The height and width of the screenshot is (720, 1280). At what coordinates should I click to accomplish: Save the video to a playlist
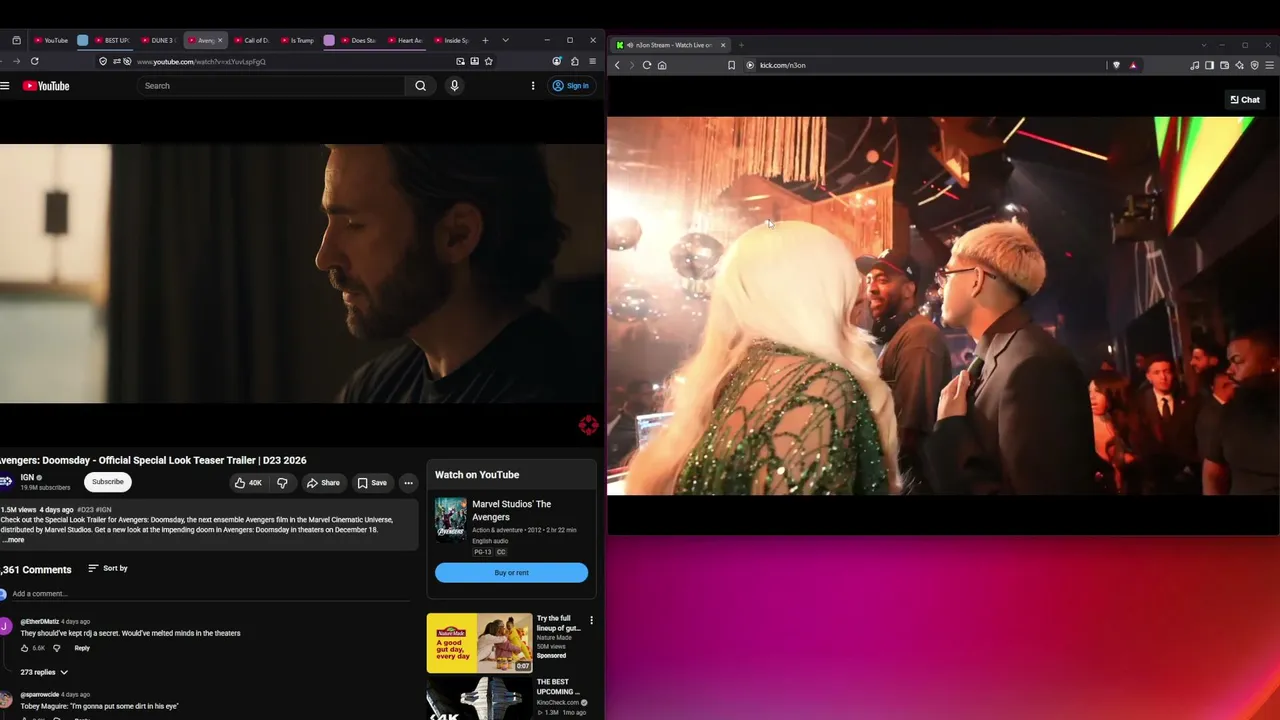(372, 483)
